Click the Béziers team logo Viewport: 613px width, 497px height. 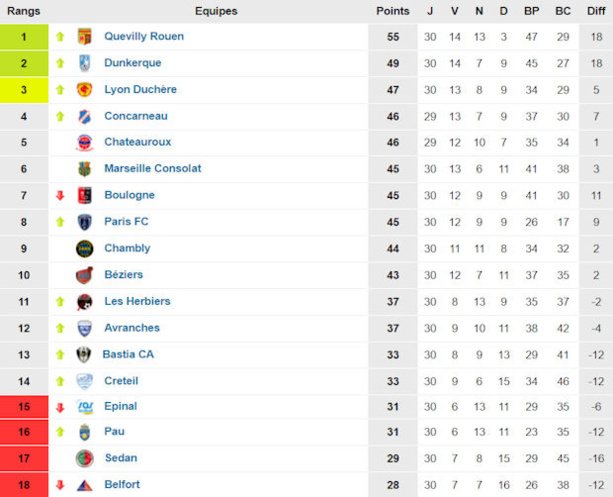pos(85,275)
